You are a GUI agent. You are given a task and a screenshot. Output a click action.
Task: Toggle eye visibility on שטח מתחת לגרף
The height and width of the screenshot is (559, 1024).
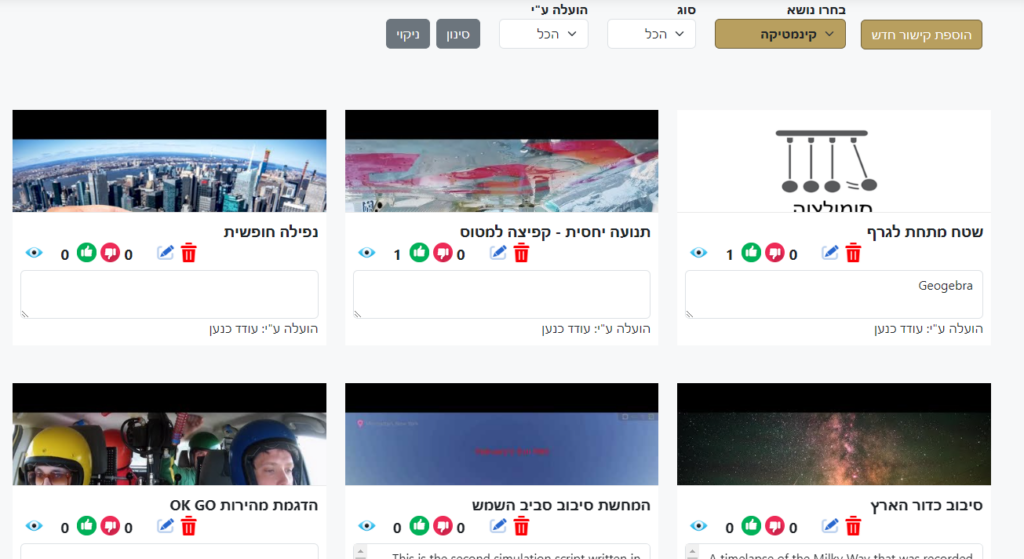698,253
